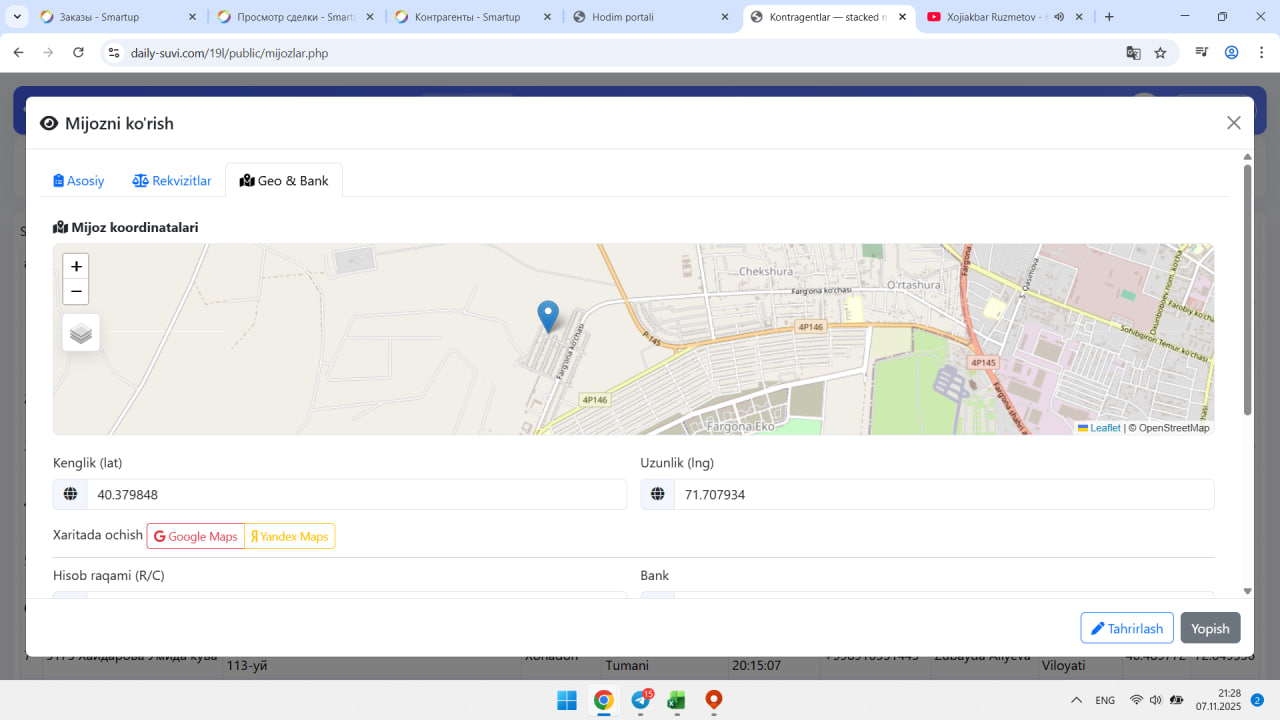The height and width of the screenshot is (720, 1280).
Task: Go back to the previous page
Action: 18,53
